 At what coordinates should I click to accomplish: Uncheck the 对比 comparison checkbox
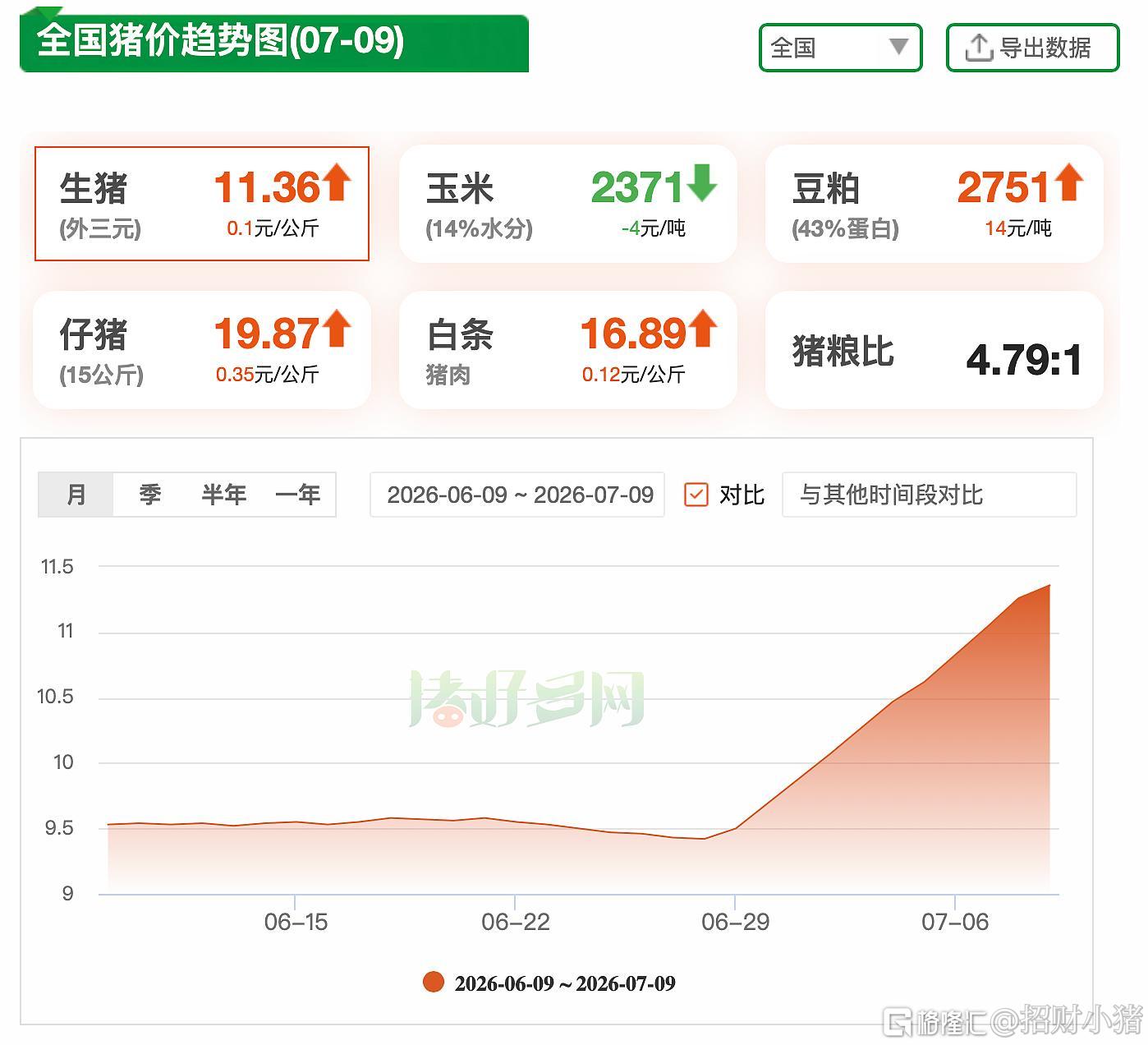(x=696, y=495)
